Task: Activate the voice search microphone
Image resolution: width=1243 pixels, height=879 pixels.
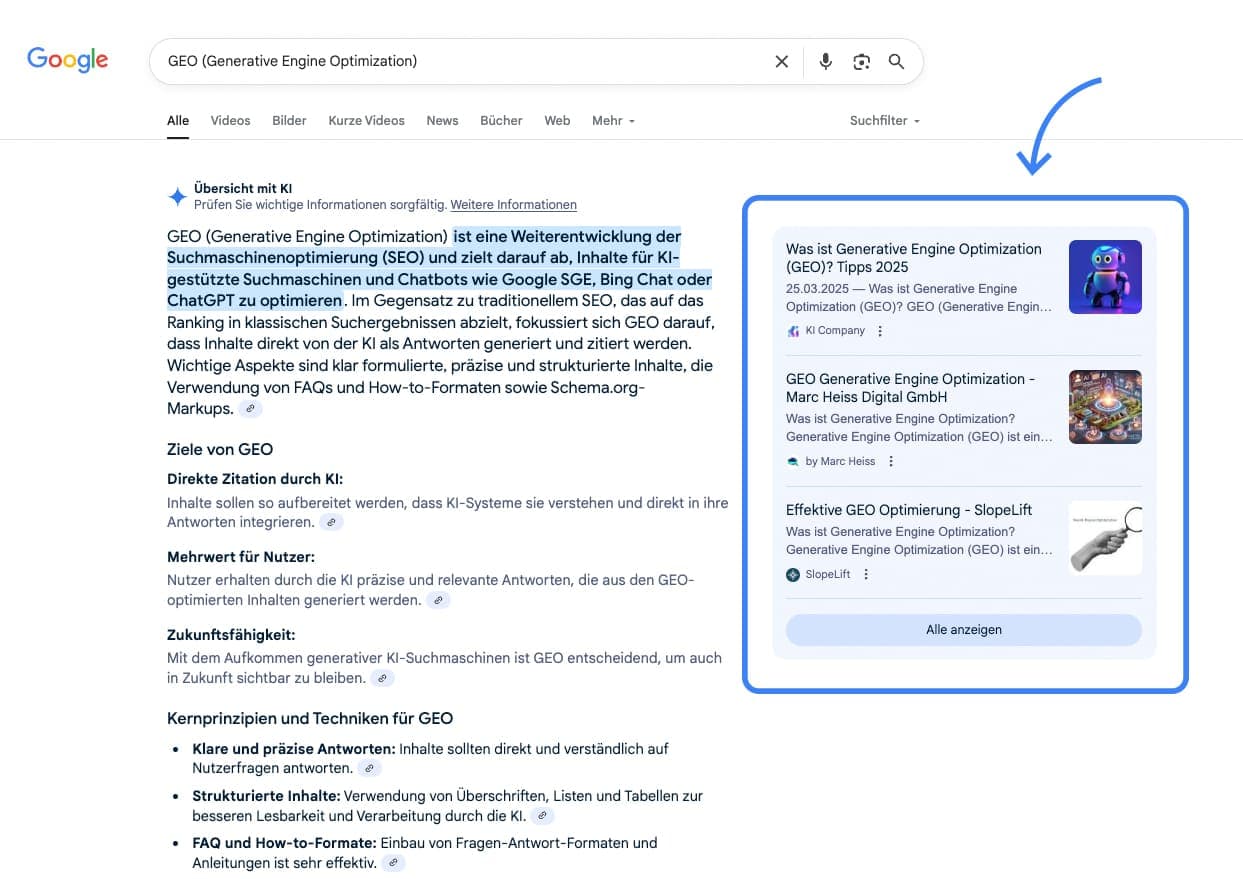Action: pos(826,61)
